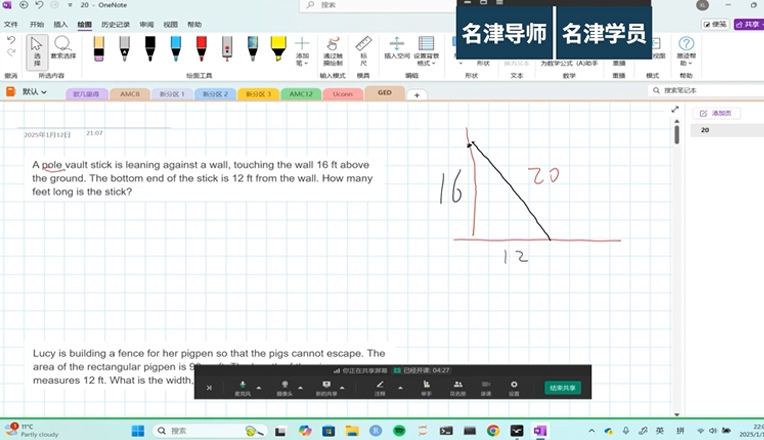Toggle the recording button in meeting toolbar
Image resolution: width=764 pixels, height=440 pixels.
coord(486,387)
